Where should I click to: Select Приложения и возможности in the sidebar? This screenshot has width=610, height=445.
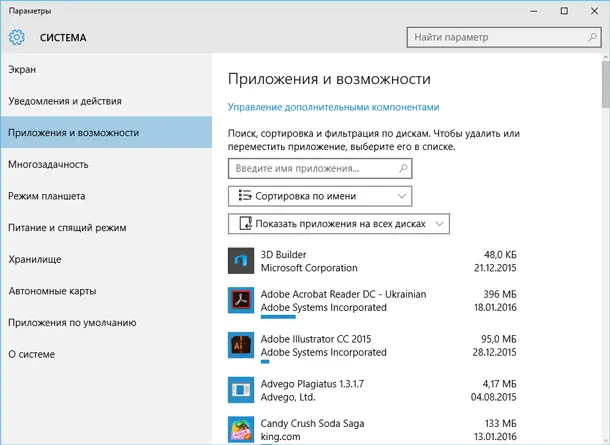point(106,133)
